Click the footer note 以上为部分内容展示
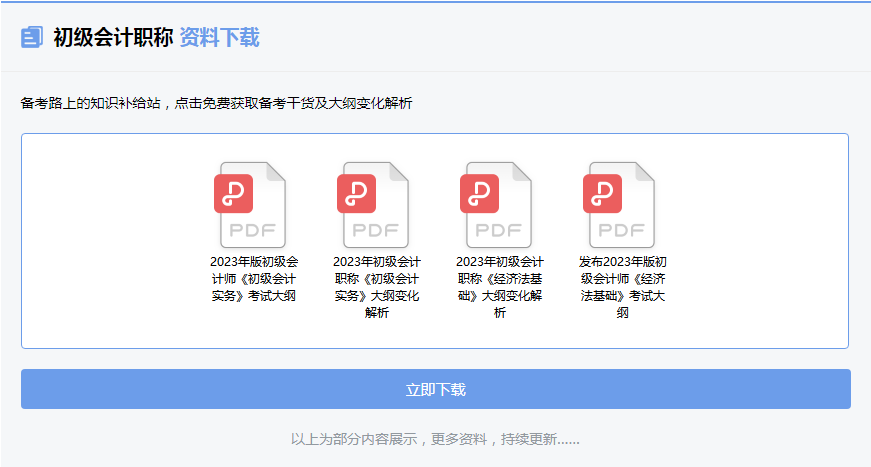 pyautogui.click(x=436, y=439)
